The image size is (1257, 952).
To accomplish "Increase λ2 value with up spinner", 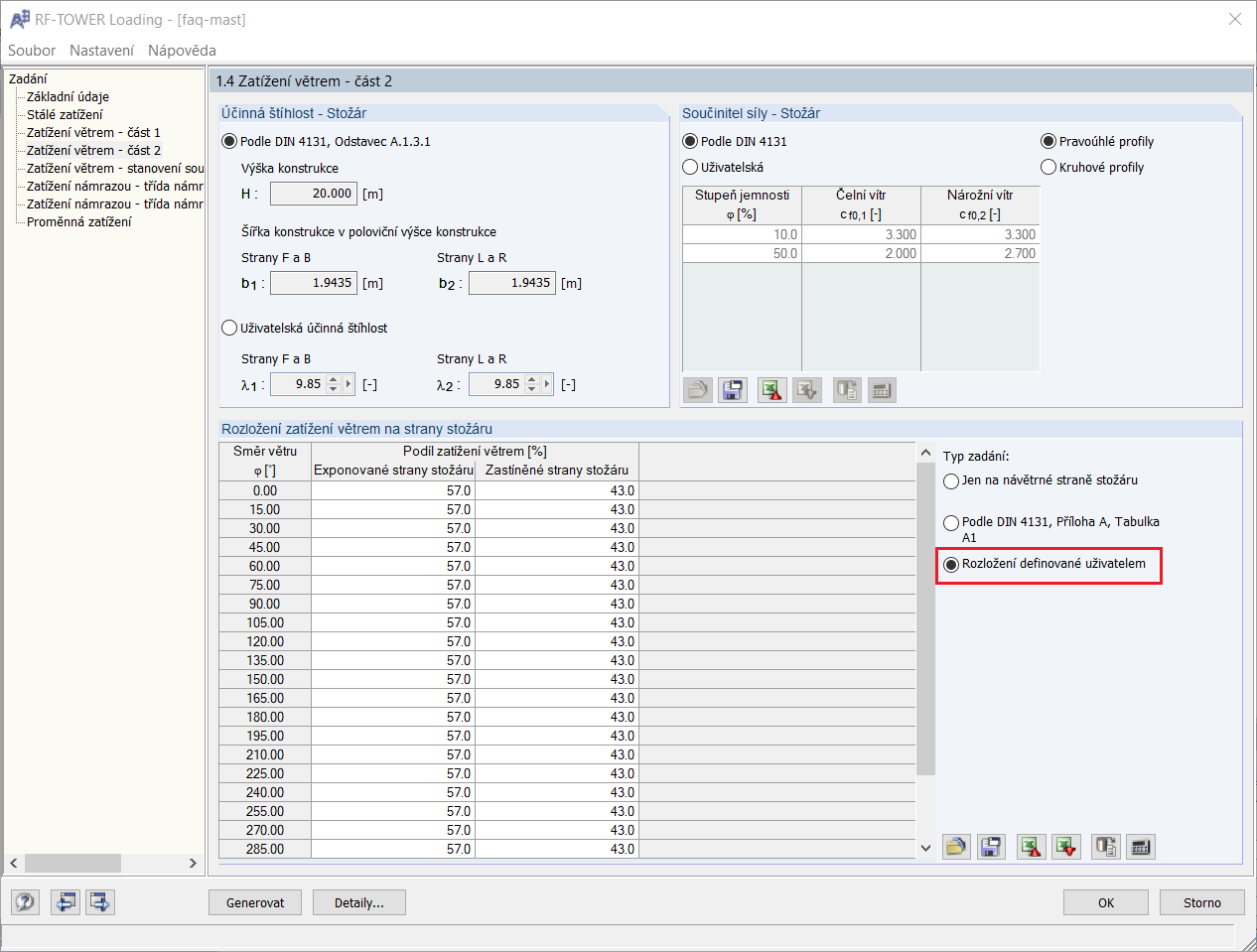I will pos(532,379).
